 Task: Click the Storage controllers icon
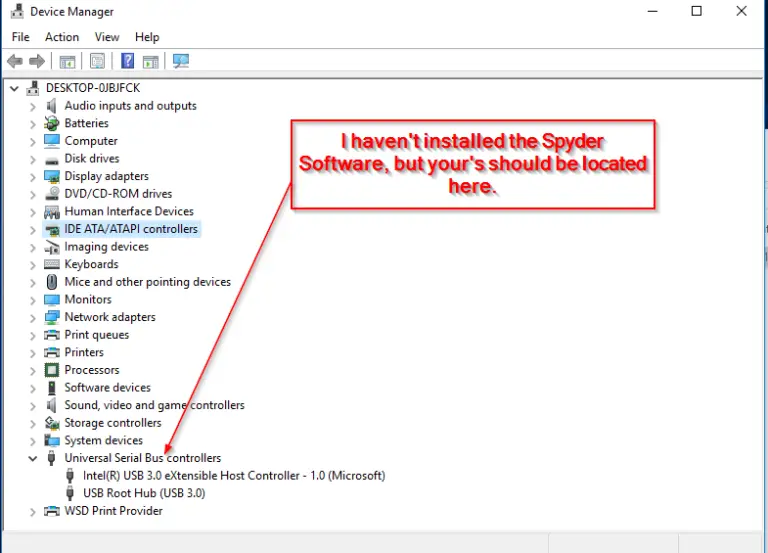tap(51, 423)
